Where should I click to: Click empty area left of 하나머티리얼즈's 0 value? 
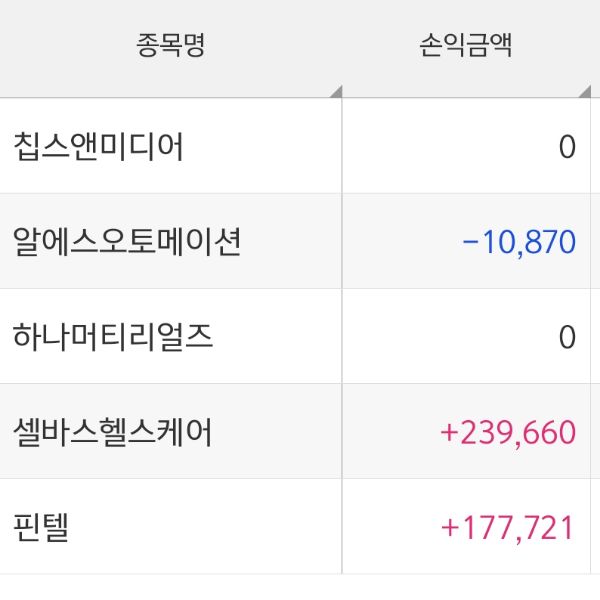point(450,337)
